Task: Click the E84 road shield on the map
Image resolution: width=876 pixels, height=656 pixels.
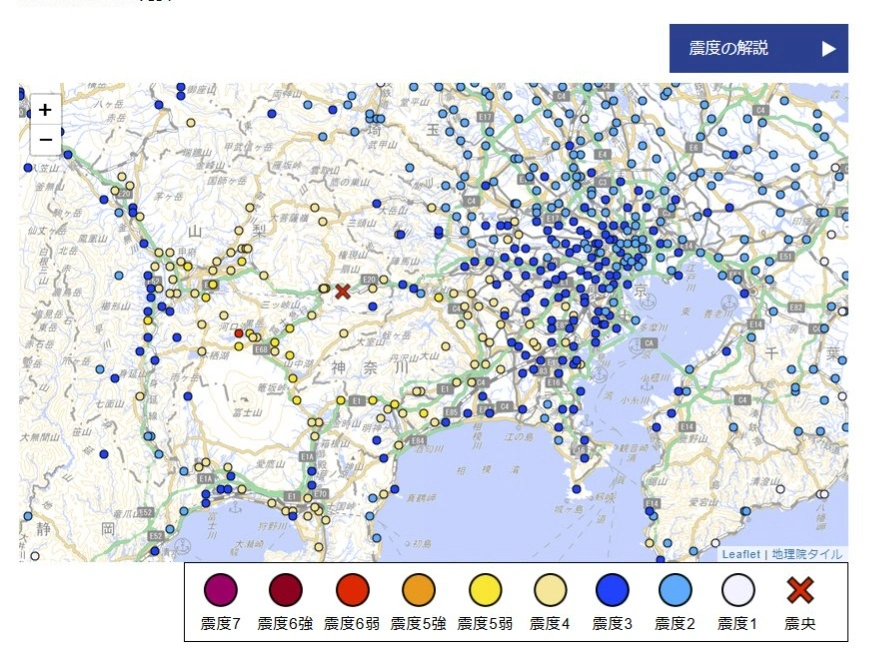Action: pyautogui.click(x=418, y=441)
